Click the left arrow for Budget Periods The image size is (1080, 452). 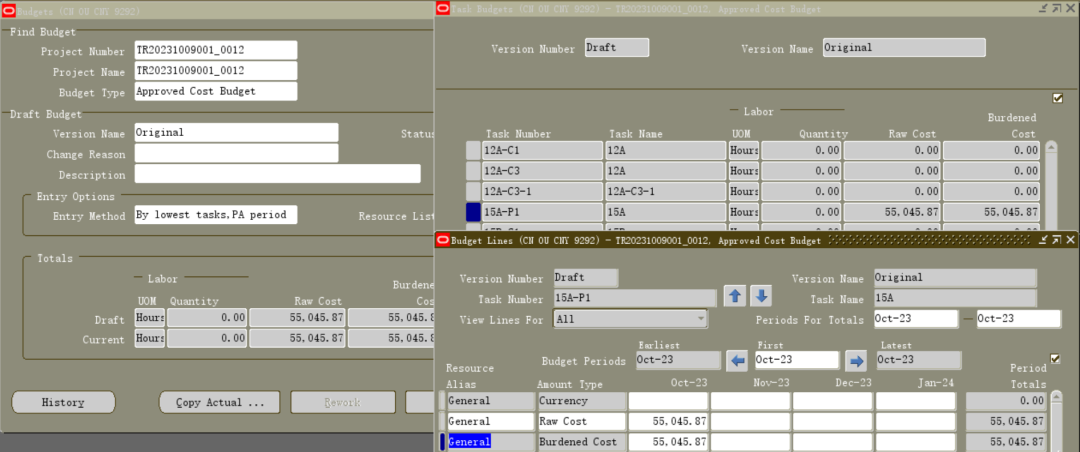point(738,360)
